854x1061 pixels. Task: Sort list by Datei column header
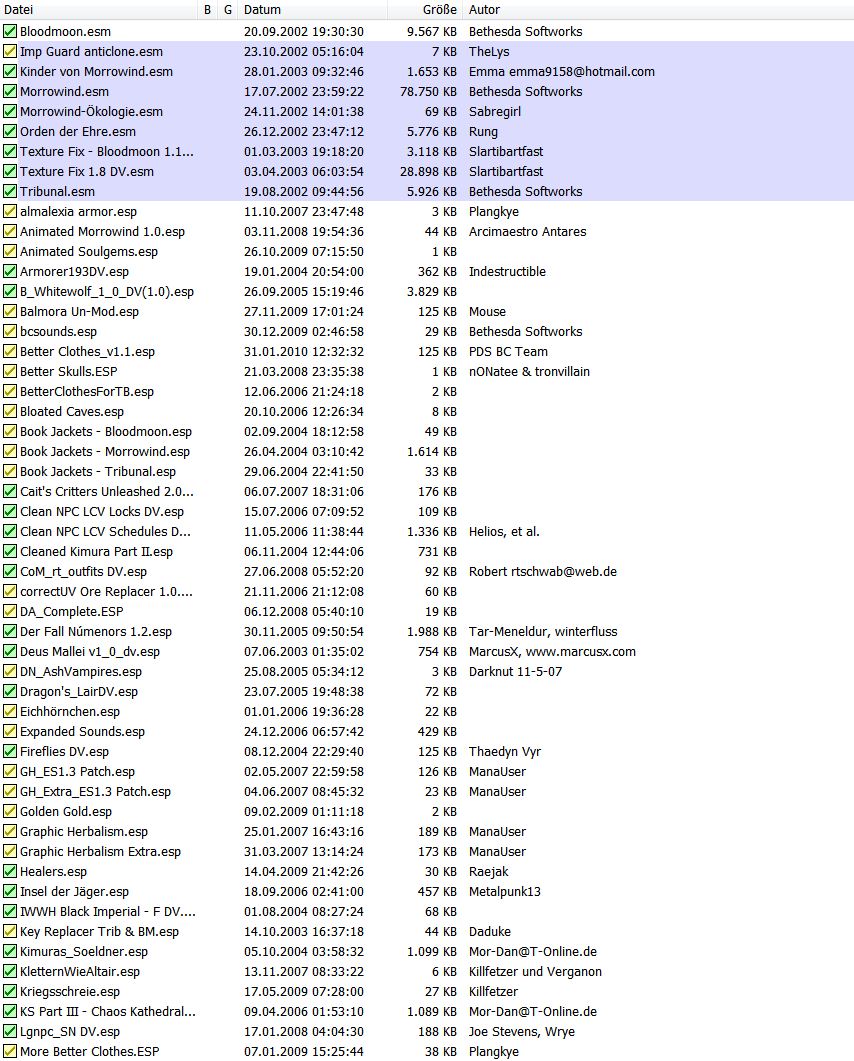pyautogui.click(x=100, y=9)
